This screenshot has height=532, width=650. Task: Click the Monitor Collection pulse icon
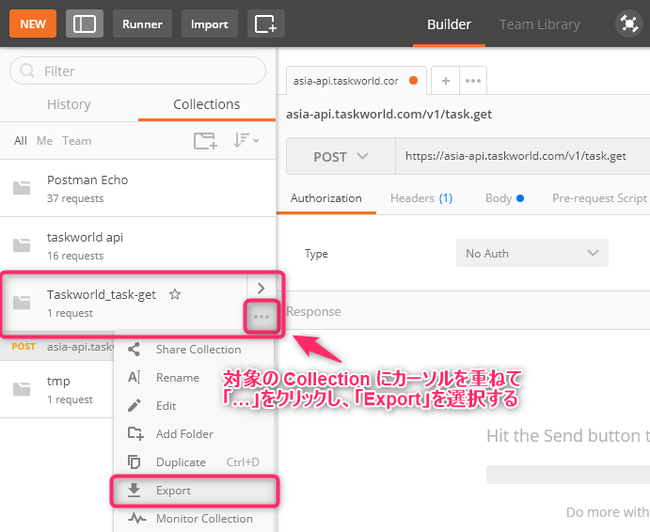tap(137, 518)
